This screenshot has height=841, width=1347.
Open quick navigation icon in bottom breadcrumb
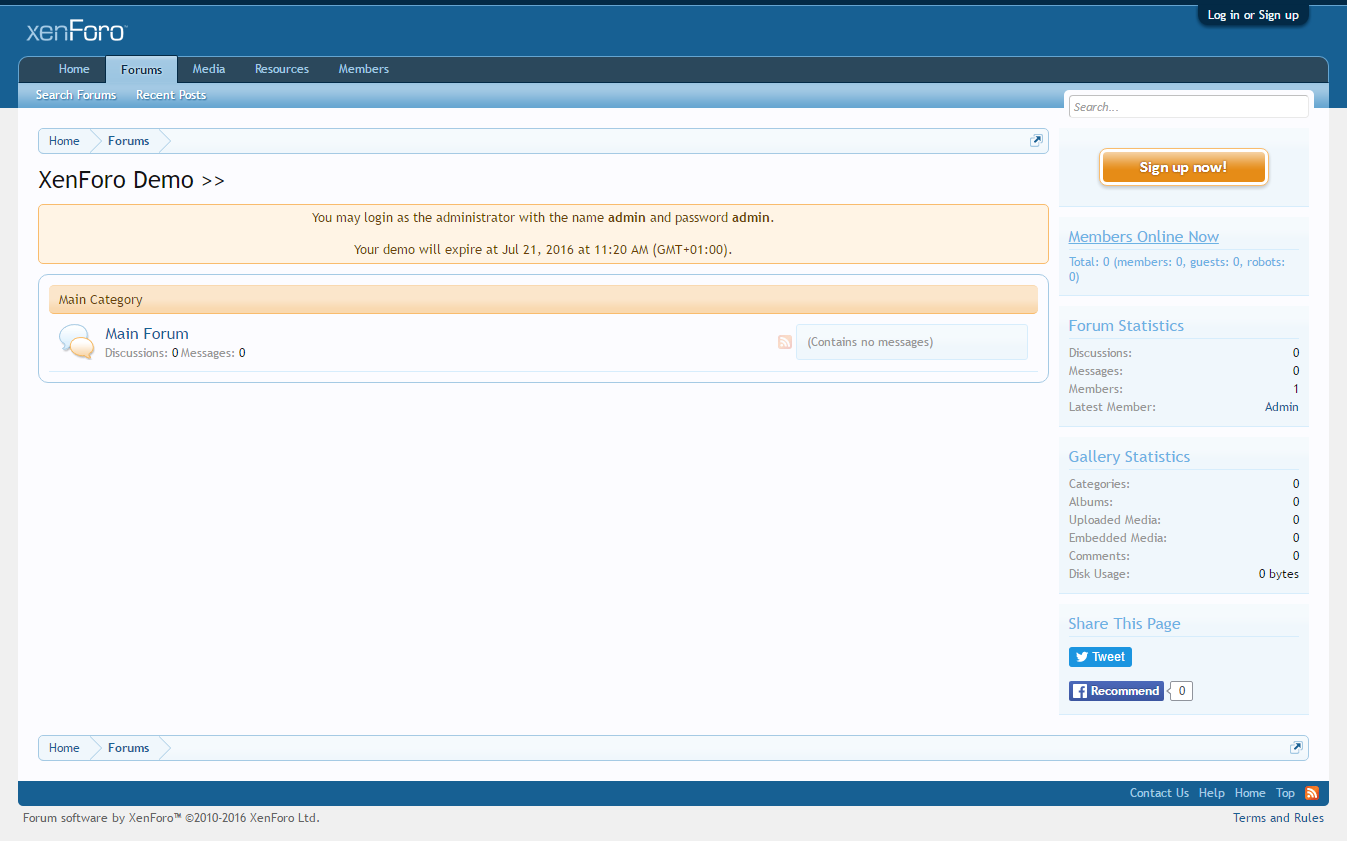(x=1296, y=748)
